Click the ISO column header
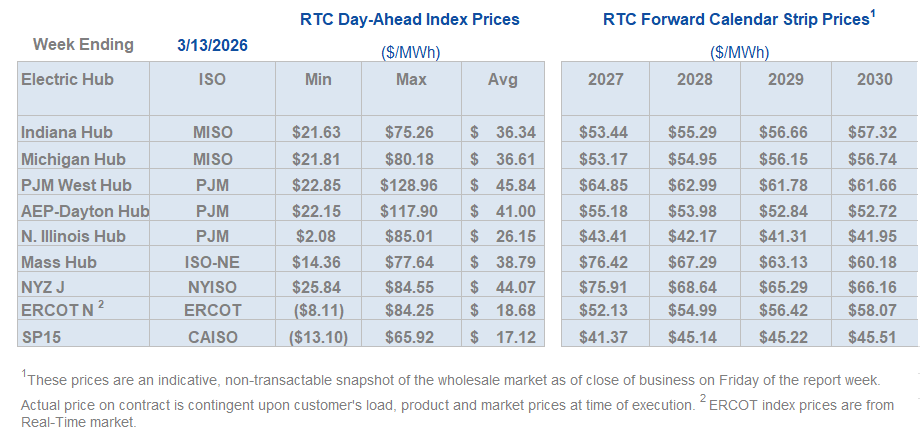 coord(212,79)
